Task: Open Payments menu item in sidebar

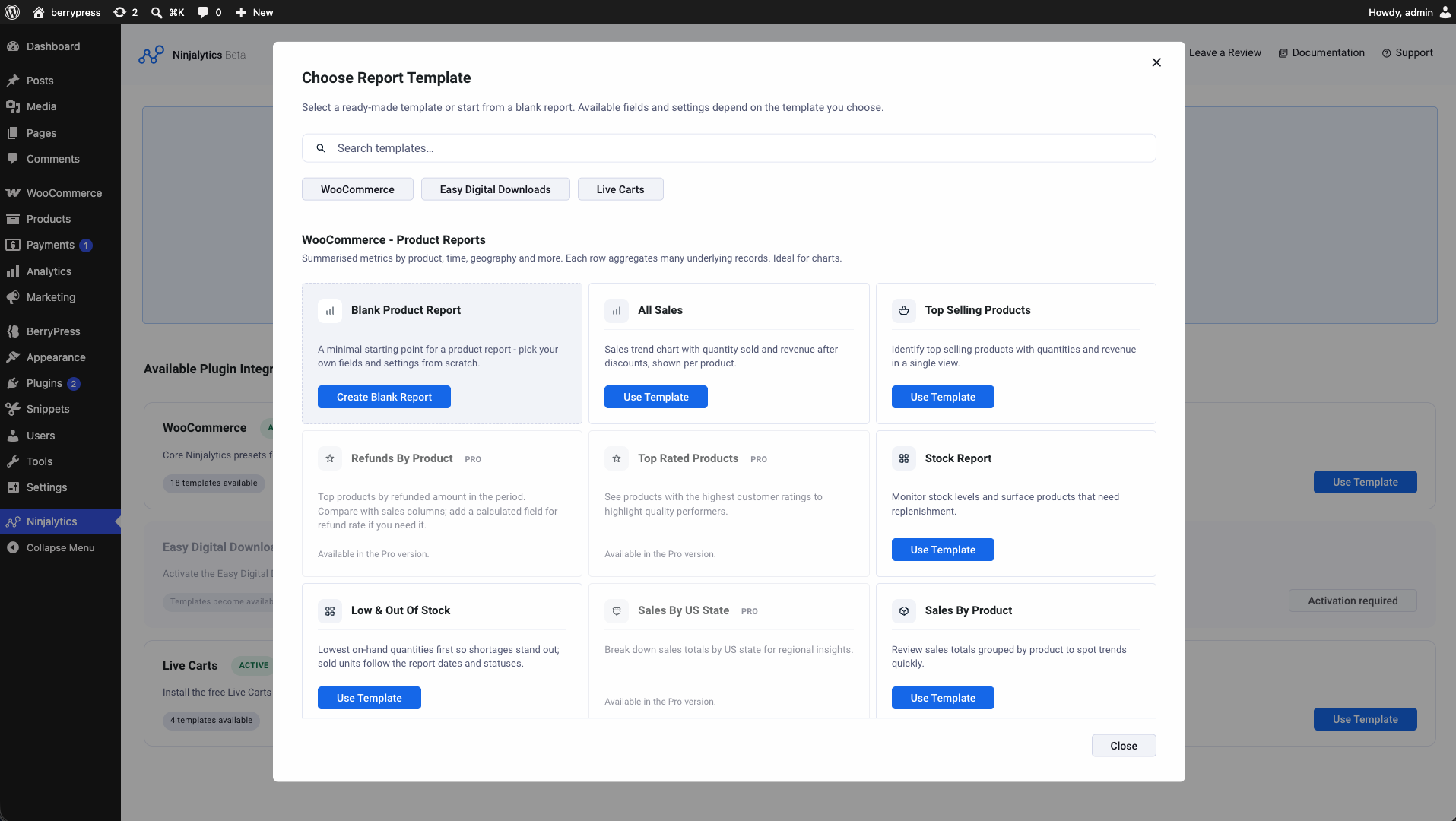Action: [x=60, y=245]
